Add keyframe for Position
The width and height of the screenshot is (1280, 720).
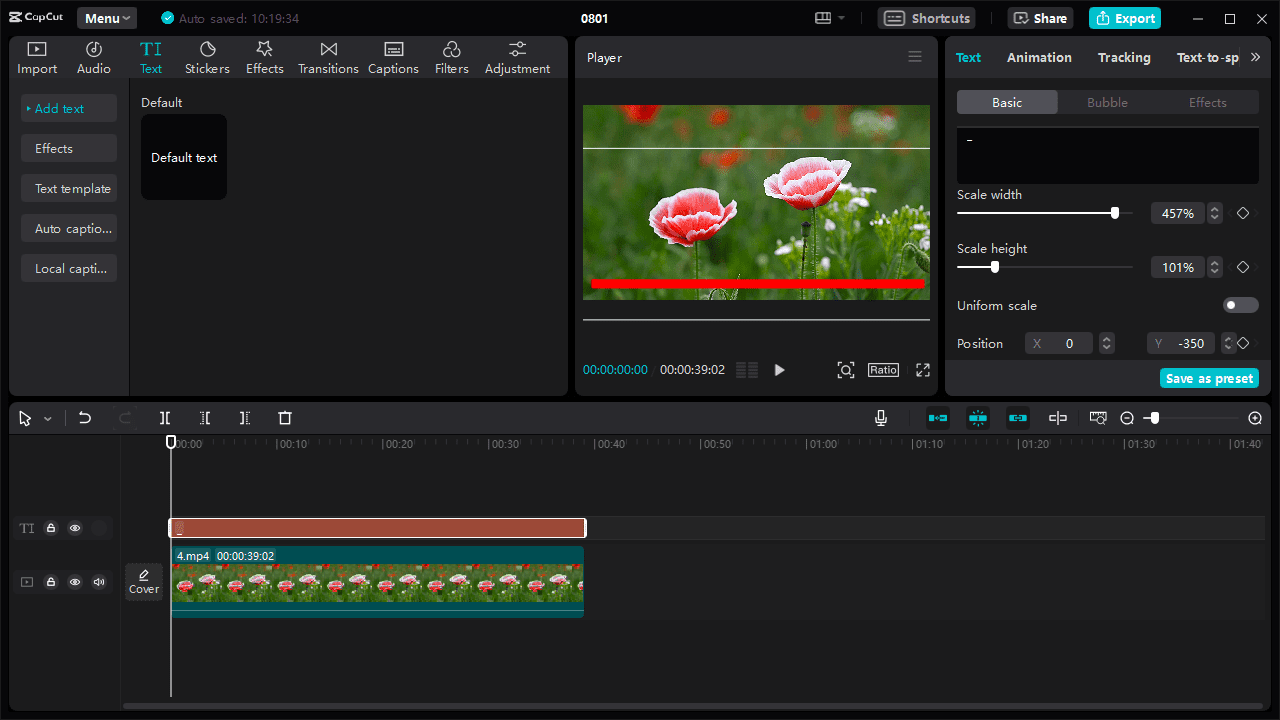click(1243, 343)
